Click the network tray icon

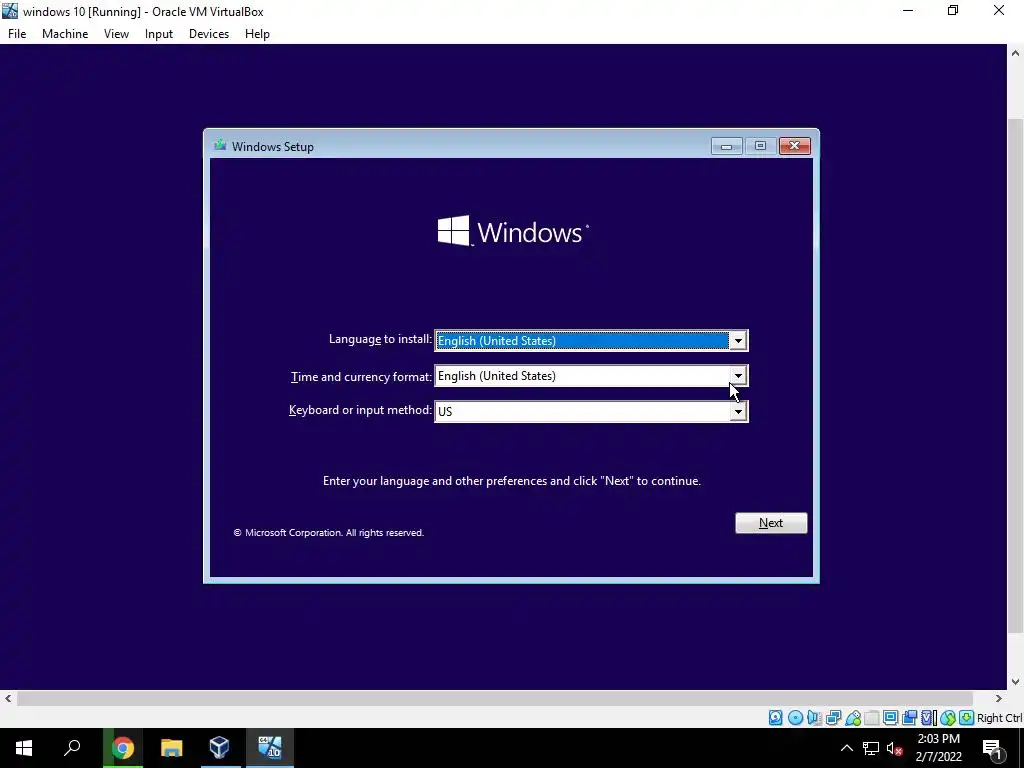871,748
